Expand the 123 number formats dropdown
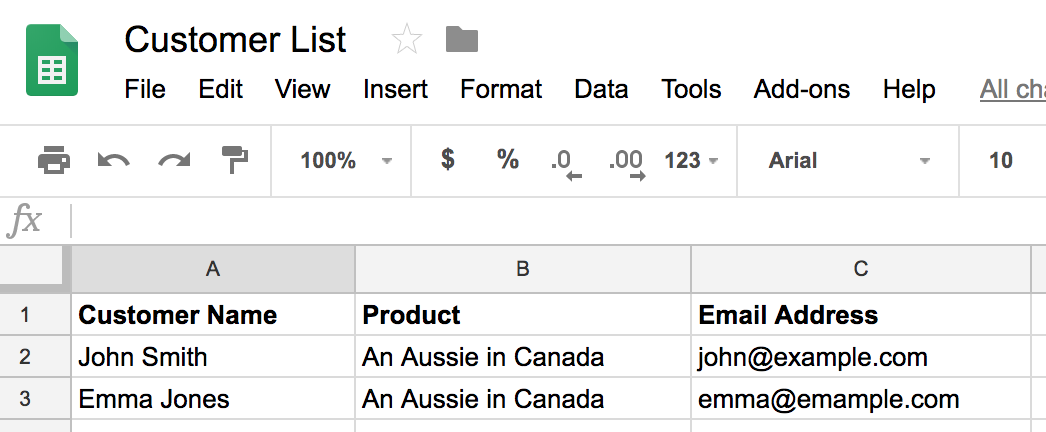1046x432 pixels. [691, 161]
